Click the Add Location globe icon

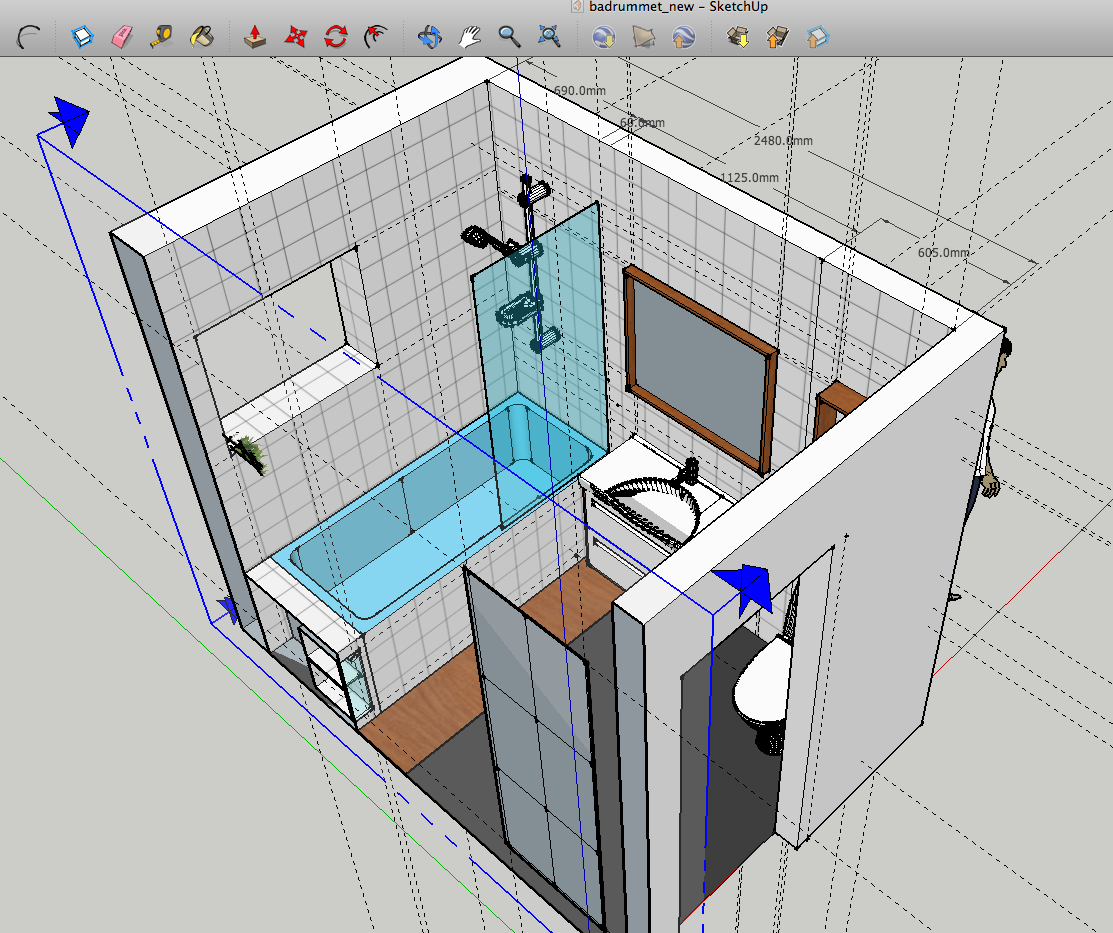click(603, 37)
